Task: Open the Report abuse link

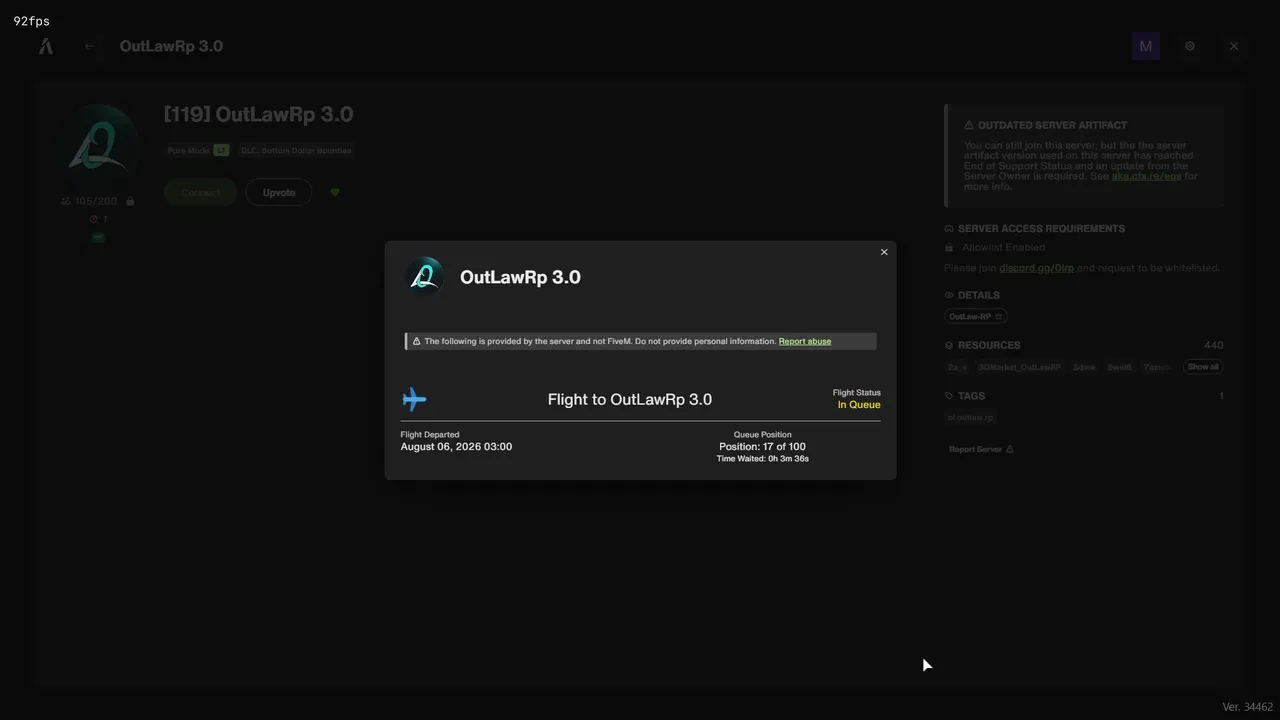Action: tap(805, 342)
